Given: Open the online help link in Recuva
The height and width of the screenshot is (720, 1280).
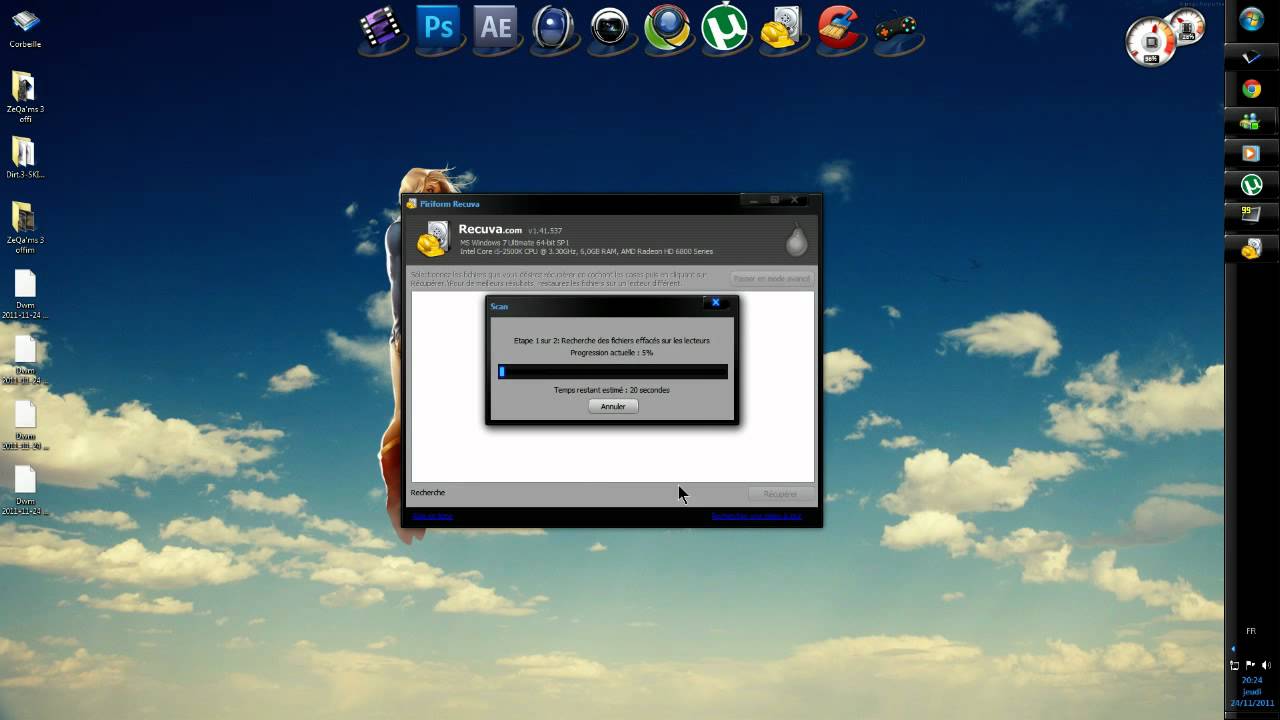Looking at the screenshot, I should 432,516.
